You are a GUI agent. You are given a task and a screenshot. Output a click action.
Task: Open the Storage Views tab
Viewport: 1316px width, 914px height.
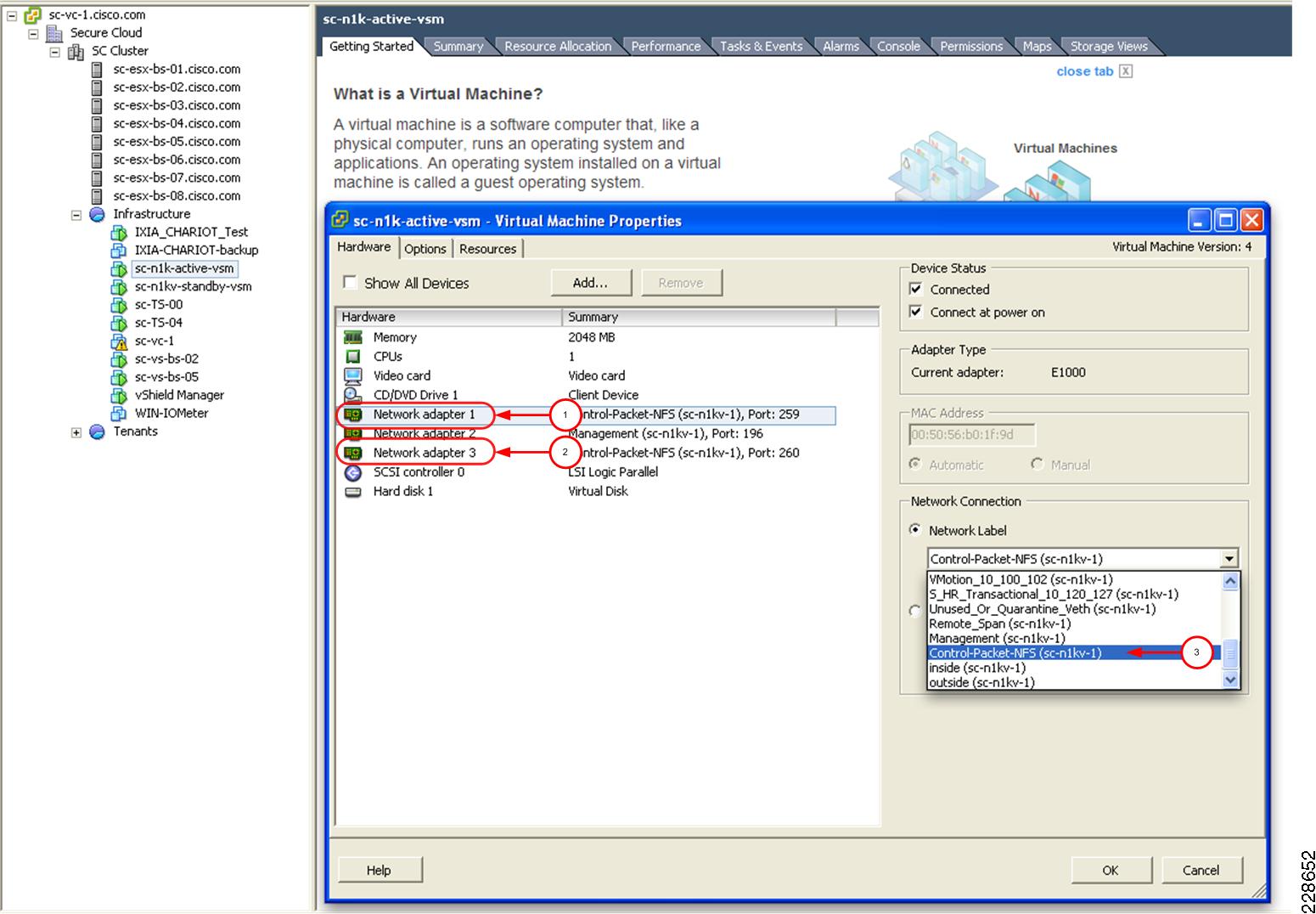[1108, 47]
